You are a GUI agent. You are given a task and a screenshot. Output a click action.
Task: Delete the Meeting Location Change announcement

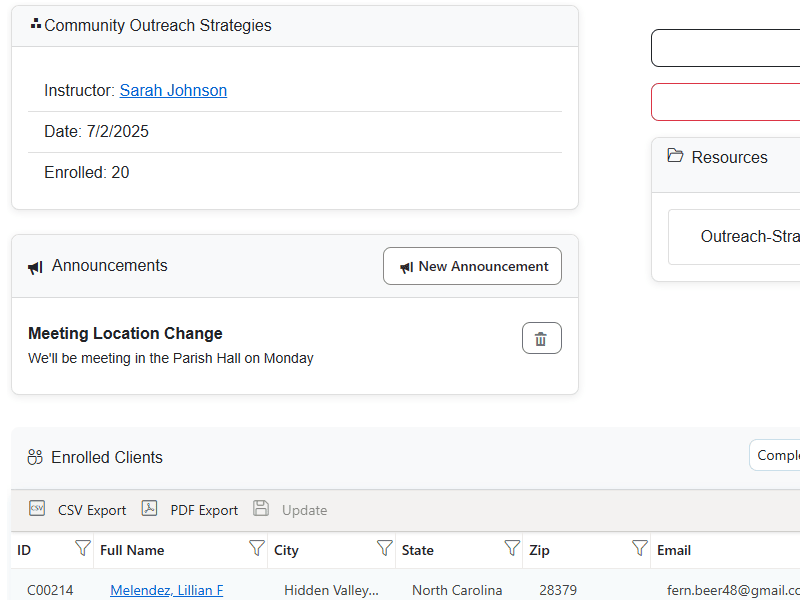(x=541, y=339)
